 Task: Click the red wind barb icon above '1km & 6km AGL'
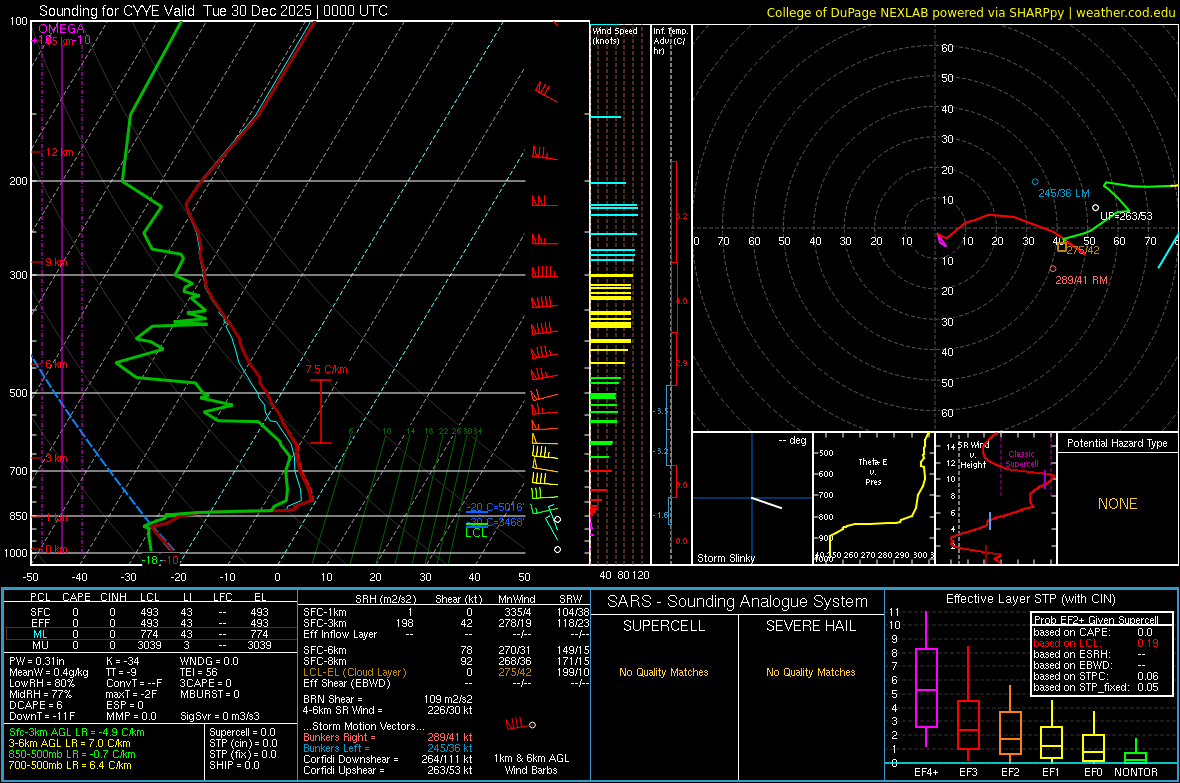click(520, 724)
